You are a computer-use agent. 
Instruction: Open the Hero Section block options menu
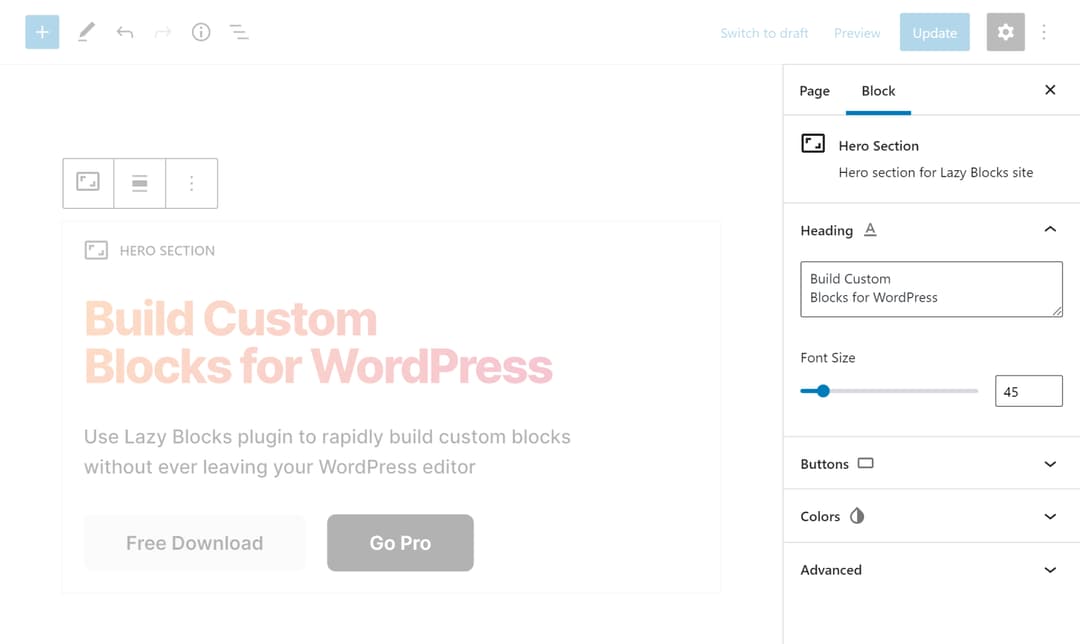pyautogui.click(x=192, y=183)
